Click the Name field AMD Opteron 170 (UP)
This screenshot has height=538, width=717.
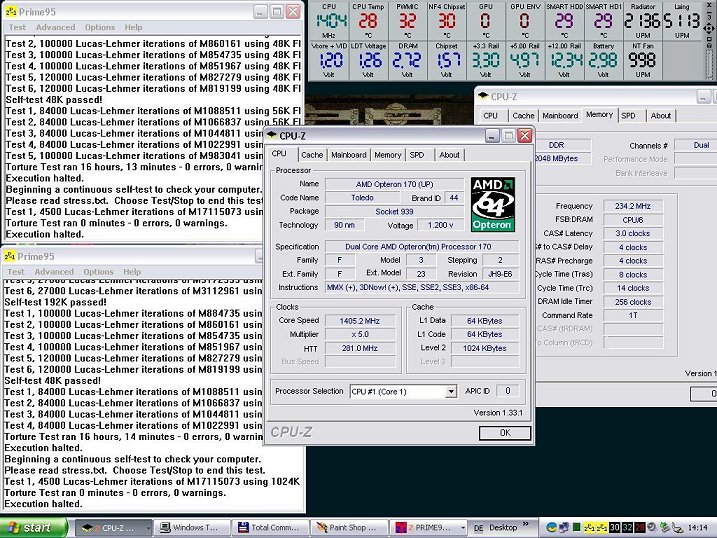[394, 184]
